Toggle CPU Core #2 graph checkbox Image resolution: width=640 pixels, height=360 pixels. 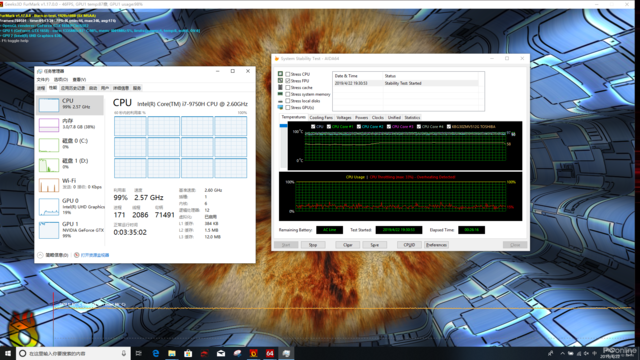coord(358,127)
